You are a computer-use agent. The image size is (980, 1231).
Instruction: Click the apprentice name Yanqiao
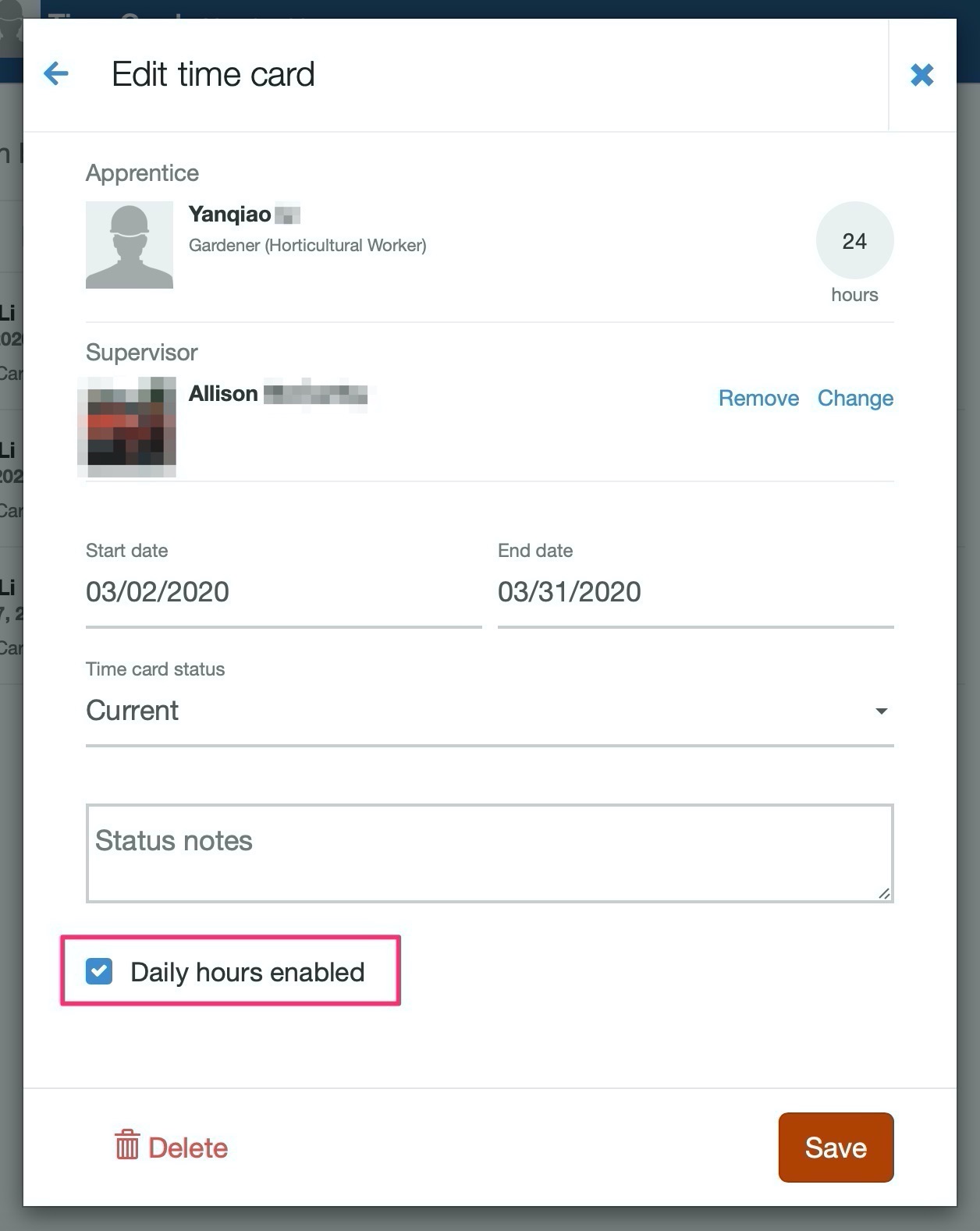229,215
